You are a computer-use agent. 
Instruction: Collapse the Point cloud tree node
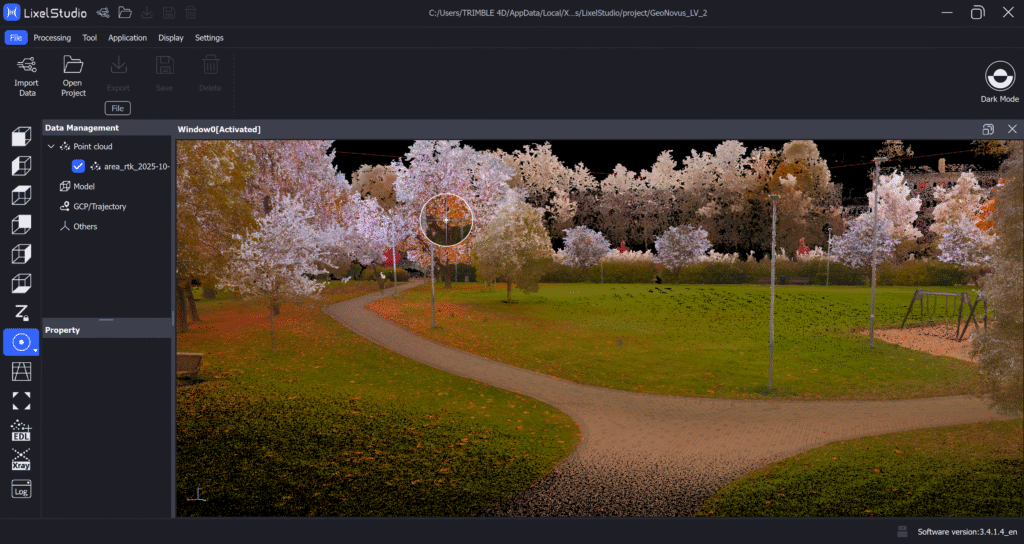pos(51,147)
